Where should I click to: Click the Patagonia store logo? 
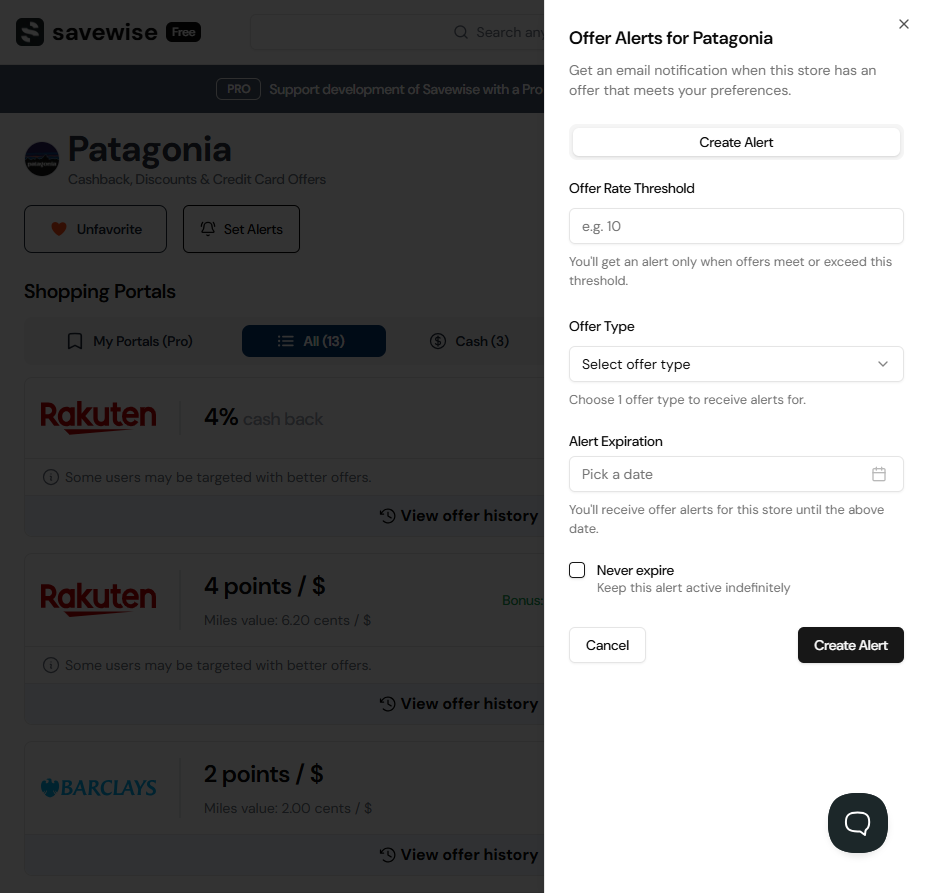pos(41,159)
